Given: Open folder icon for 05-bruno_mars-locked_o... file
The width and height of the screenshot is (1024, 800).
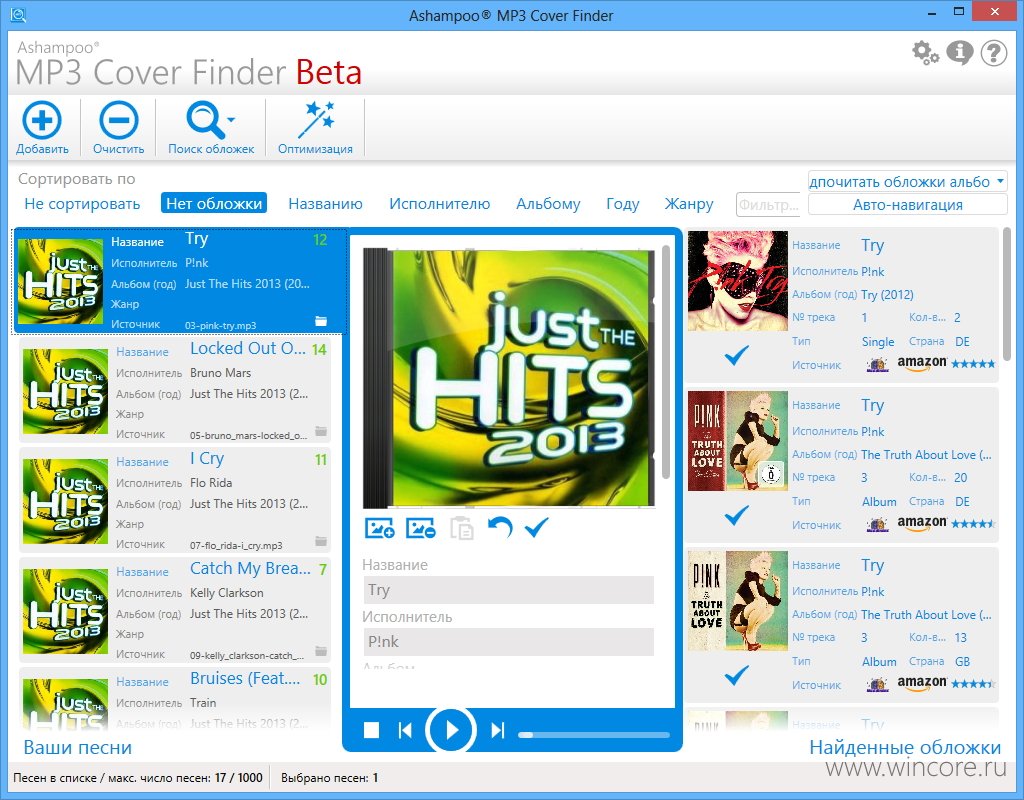Looking at the screenshot, I should point(321,430).
